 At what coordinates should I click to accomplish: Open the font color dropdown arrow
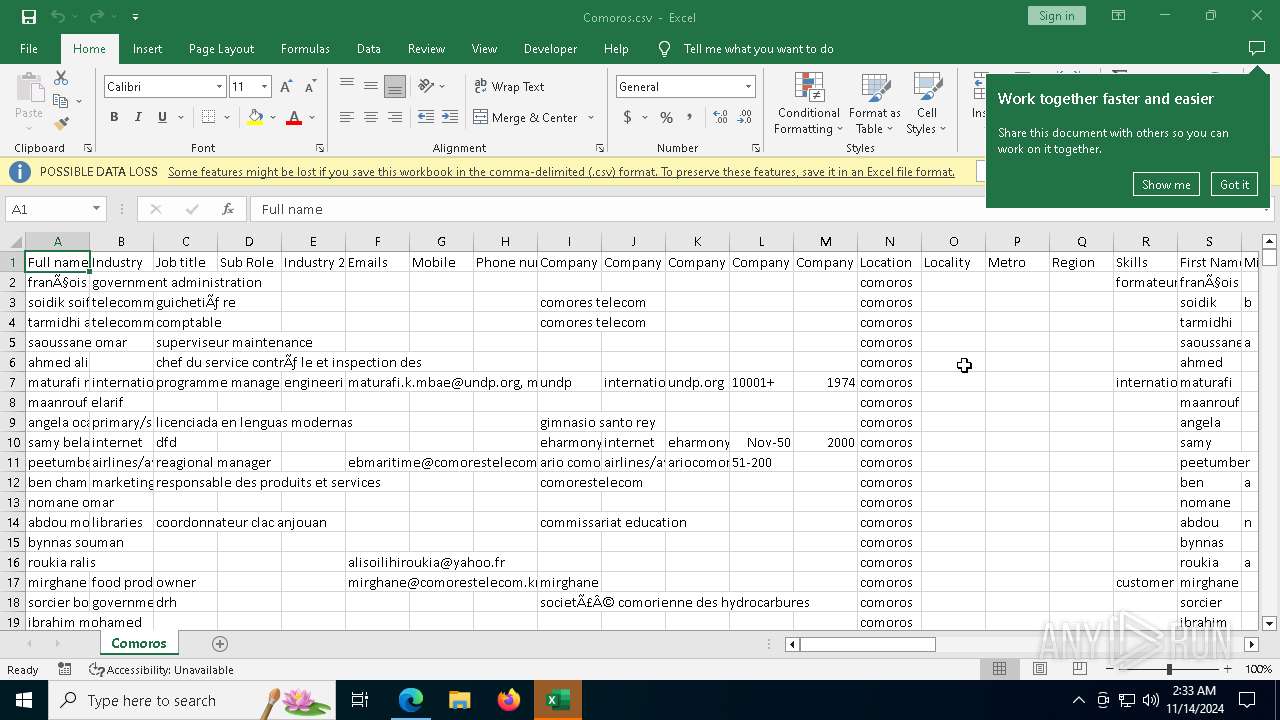pyautogui.click(x=312, y=117)
